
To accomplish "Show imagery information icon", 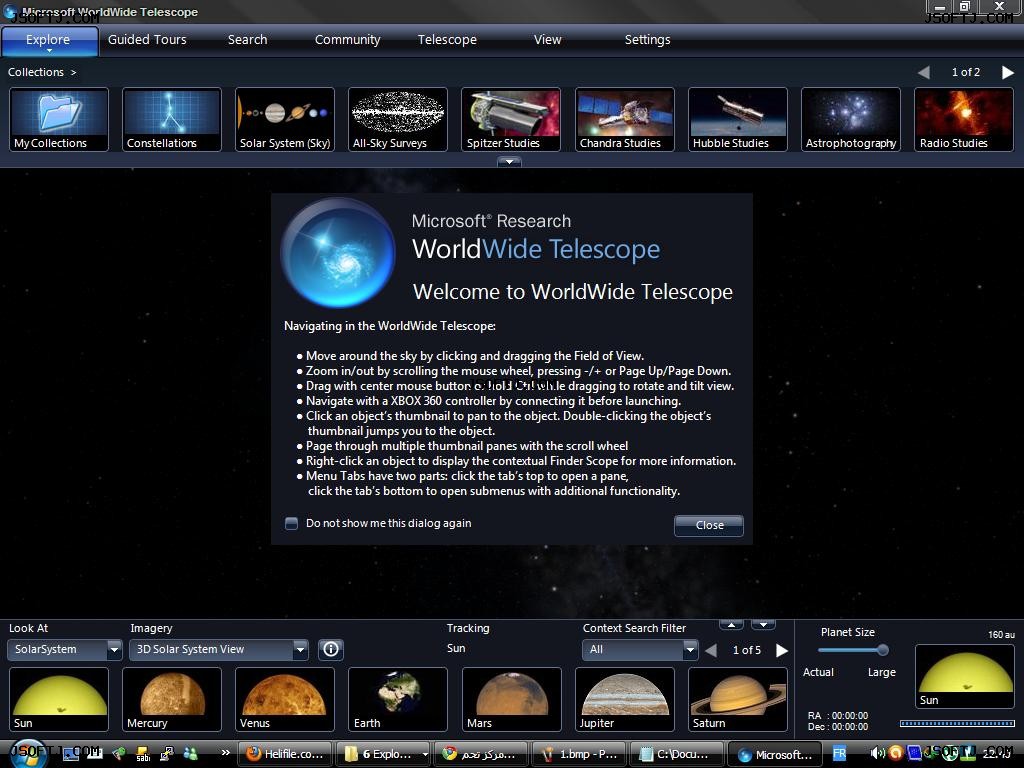I will point(331,649).
